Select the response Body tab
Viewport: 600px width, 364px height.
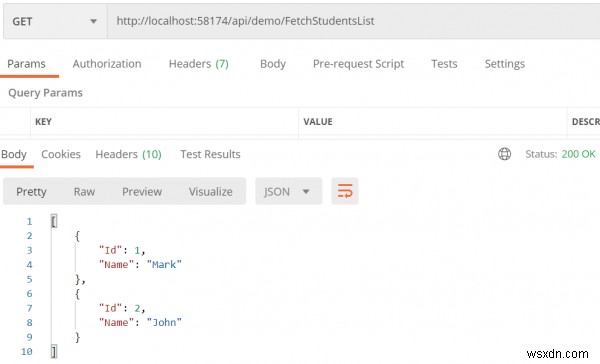(14, 154)
